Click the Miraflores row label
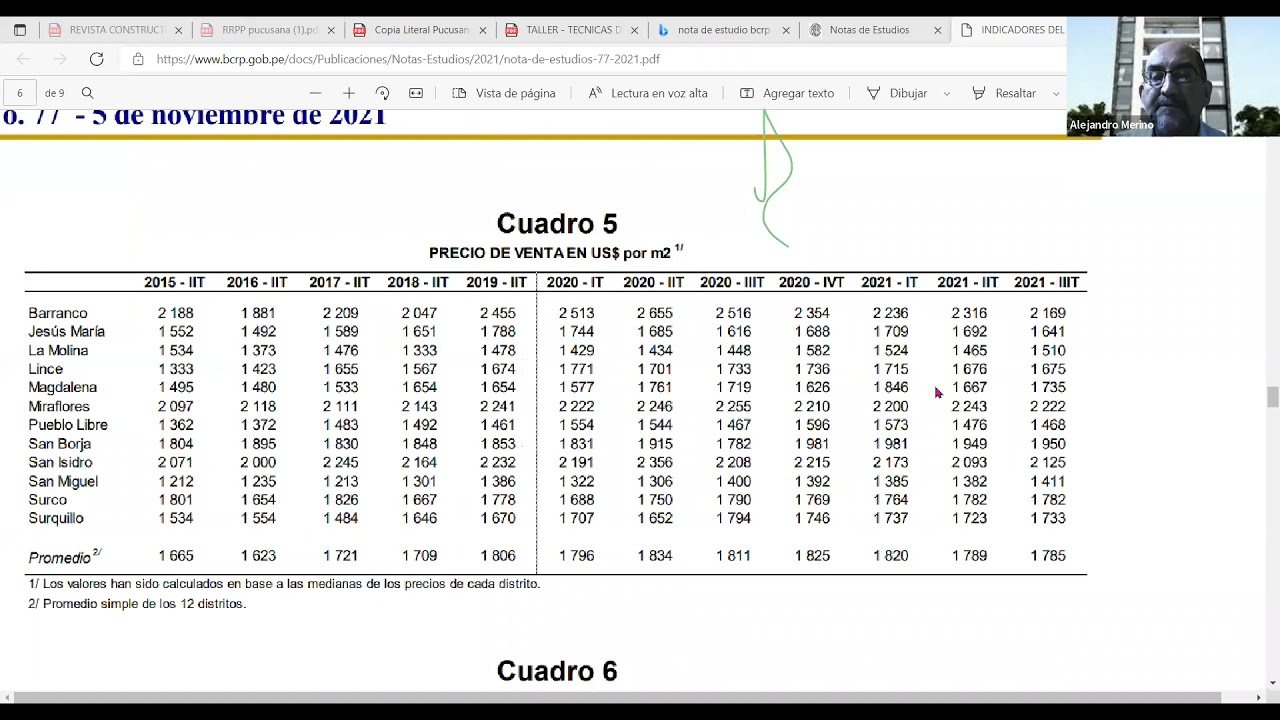This screenshot has height=720, width=1280. [59, 406]
